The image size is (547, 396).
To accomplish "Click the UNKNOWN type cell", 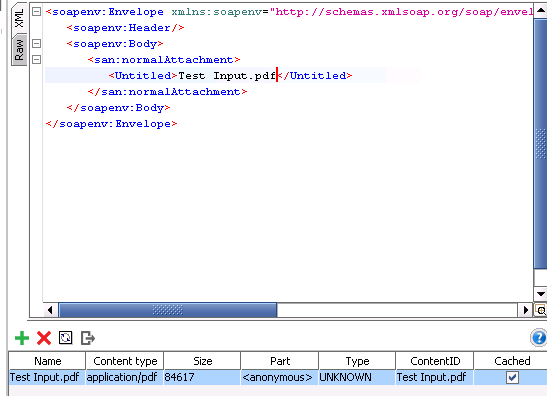I will tap(357, 378).
